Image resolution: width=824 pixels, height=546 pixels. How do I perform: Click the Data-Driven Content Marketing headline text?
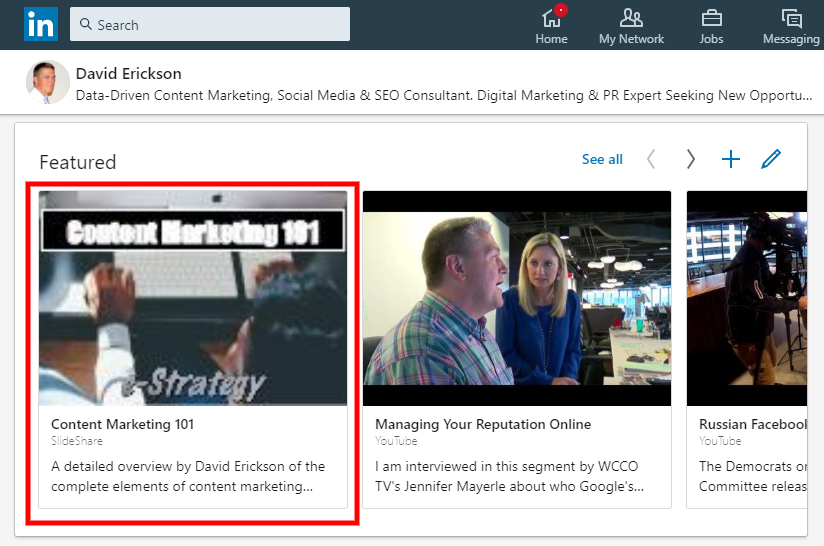(x=444, y=96)
